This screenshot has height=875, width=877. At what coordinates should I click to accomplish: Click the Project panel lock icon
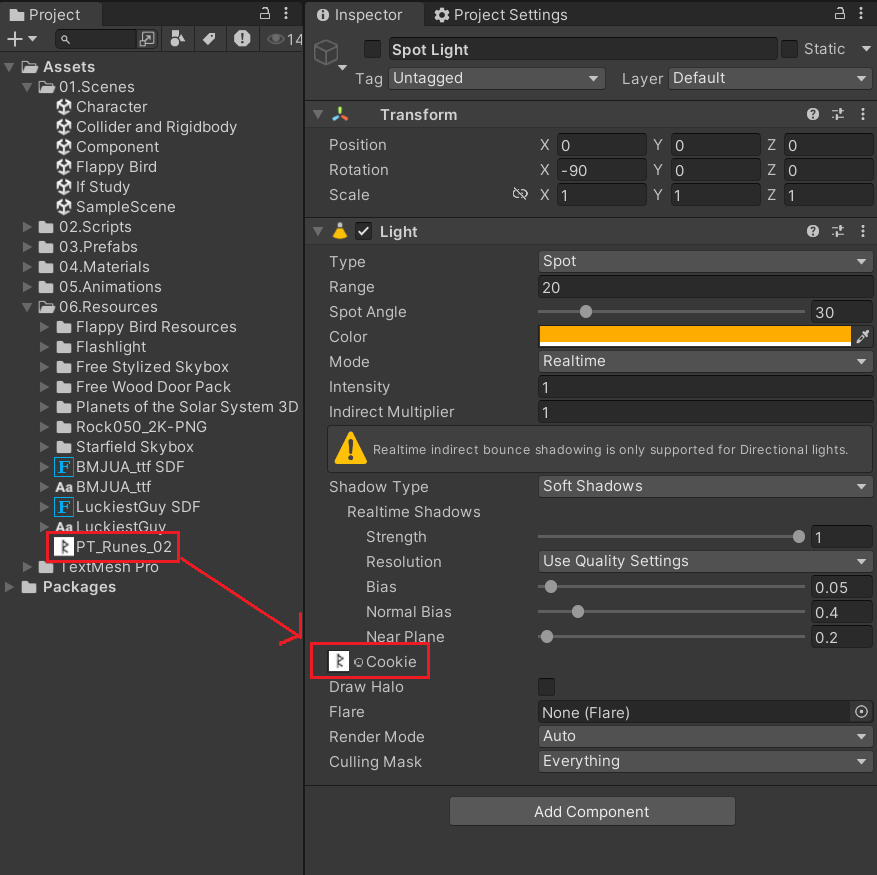pos(265,13)
